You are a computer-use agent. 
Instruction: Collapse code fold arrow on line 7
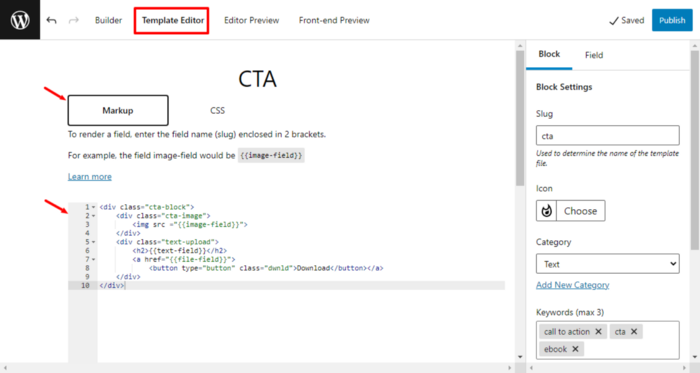tap(93, 259)
